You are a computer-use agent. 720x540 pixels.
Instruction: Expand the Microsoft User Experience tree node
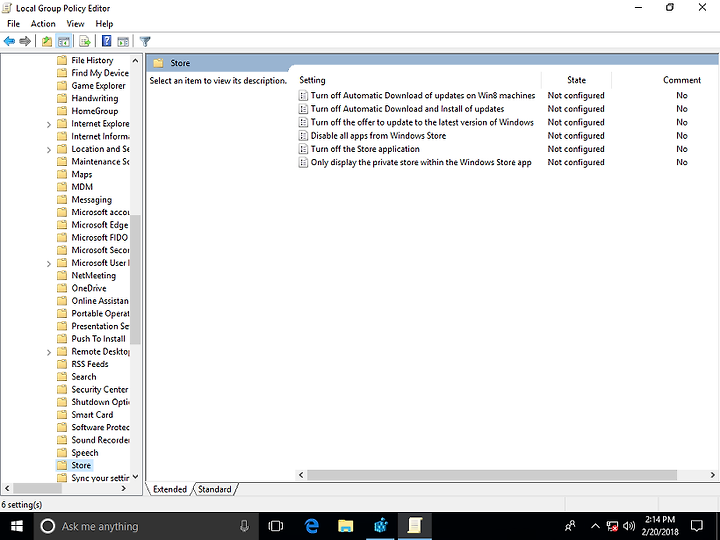tap(49, 263)
